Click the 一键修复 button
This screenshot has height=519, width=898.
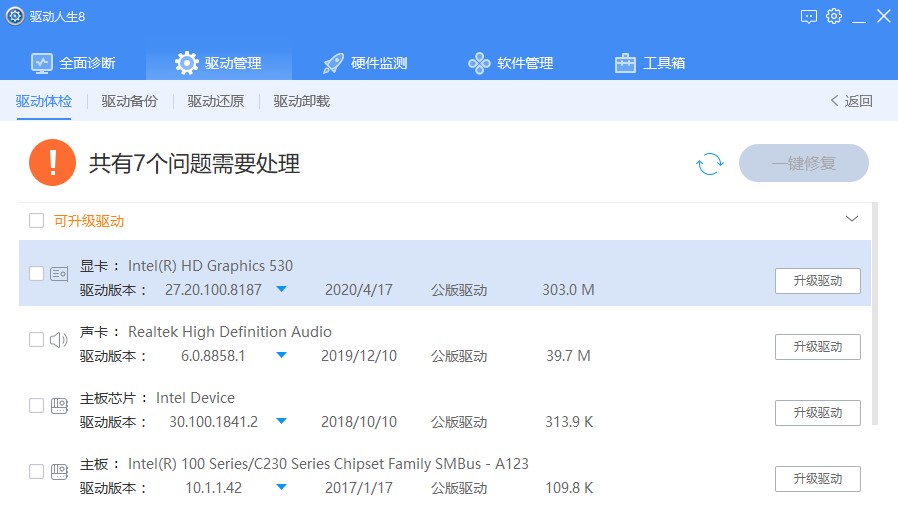pos(804,163)
